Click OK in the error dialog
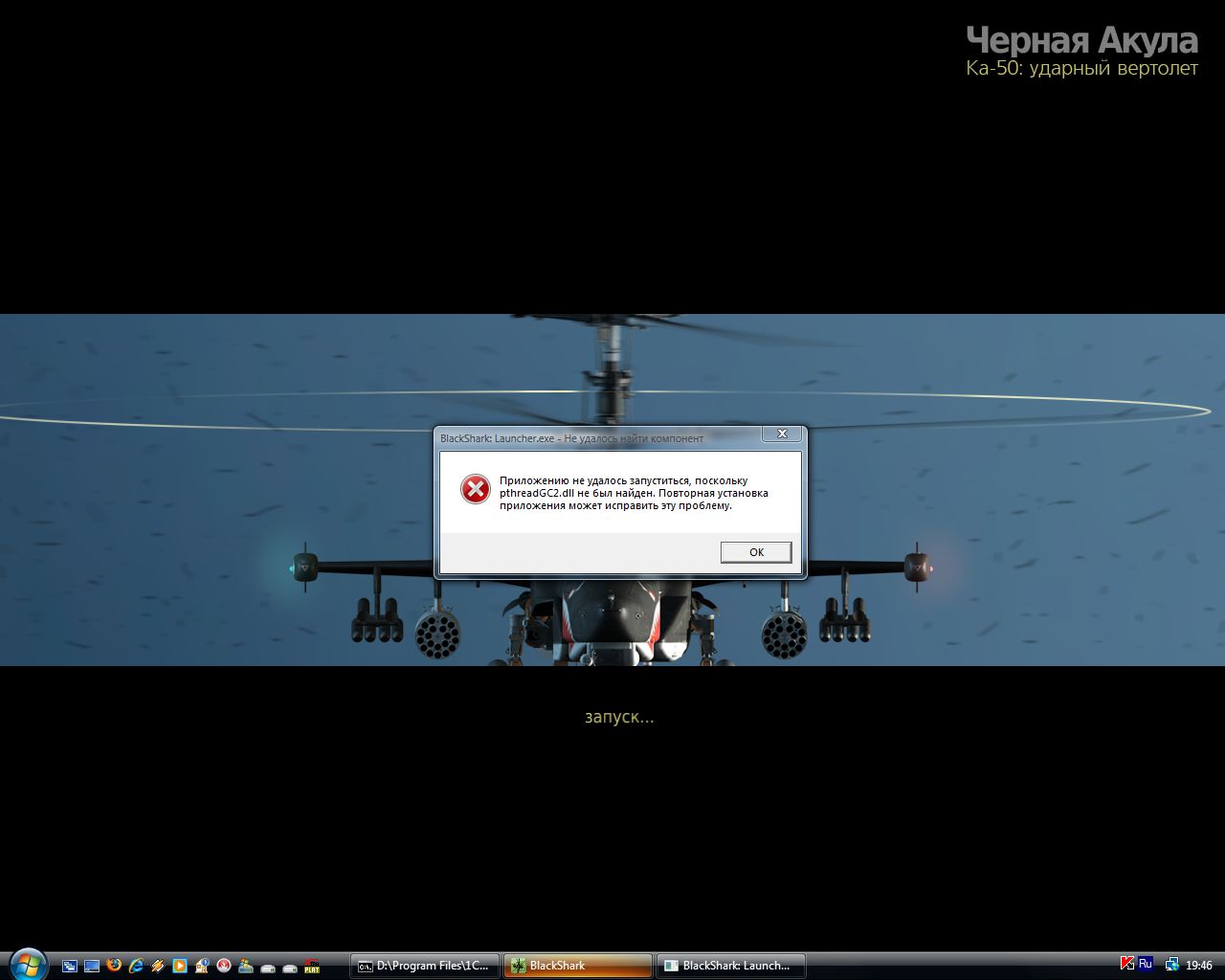The width and height of the screenshot is (1225, 980). pos(756,552)
